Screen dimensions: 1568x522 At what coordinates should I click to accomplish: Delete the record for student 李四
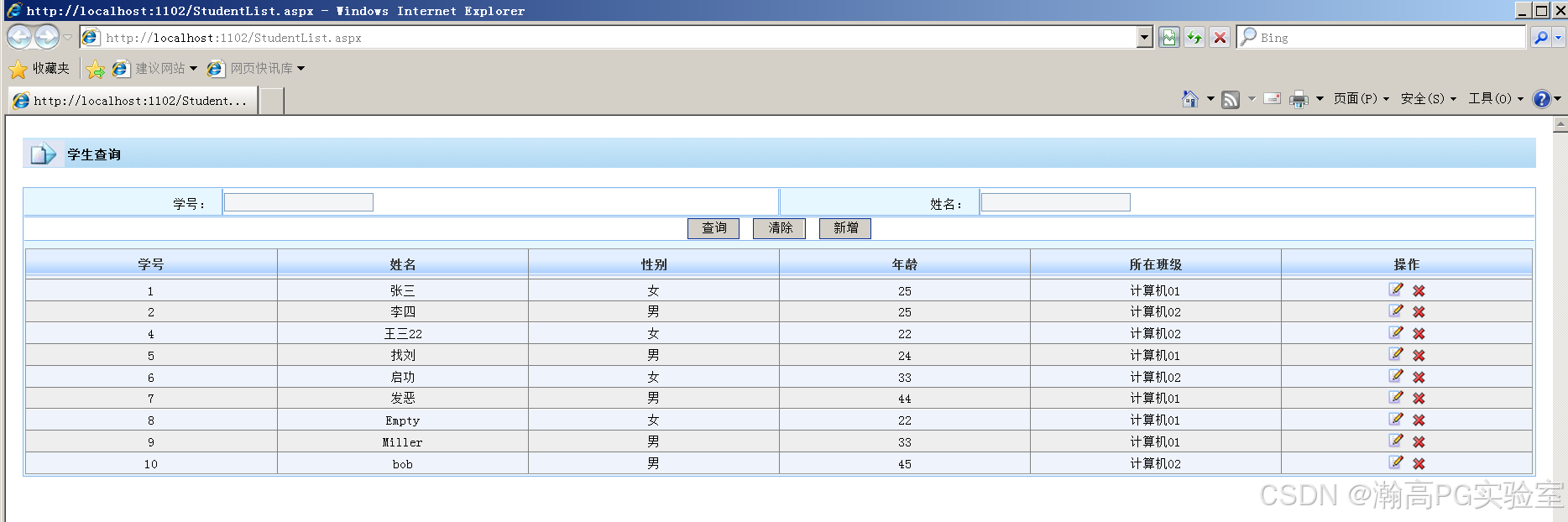tap(1419, 311)
